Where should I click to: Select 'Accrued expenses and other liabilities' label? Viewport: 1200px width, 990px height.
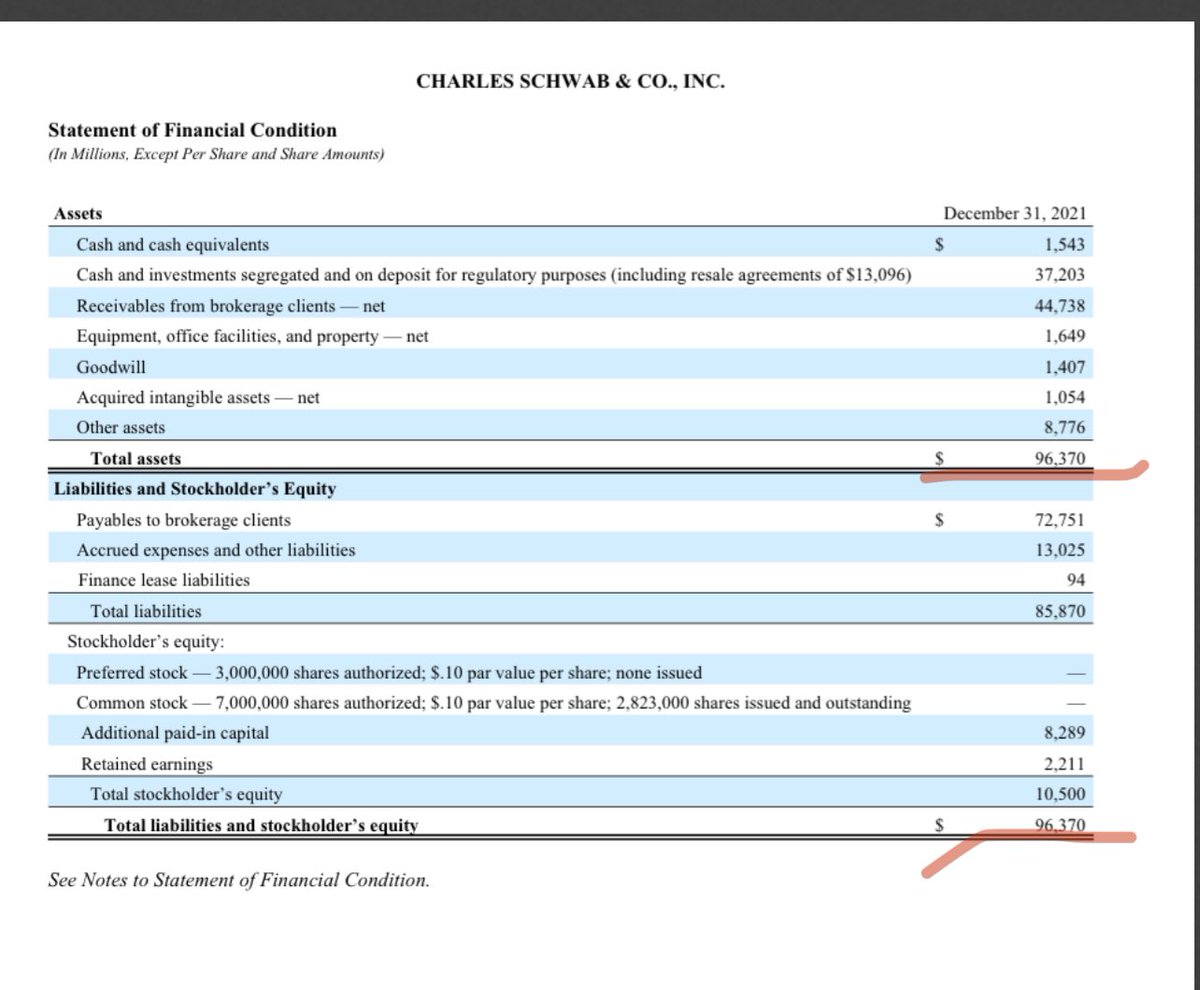[x=216, y=550]
